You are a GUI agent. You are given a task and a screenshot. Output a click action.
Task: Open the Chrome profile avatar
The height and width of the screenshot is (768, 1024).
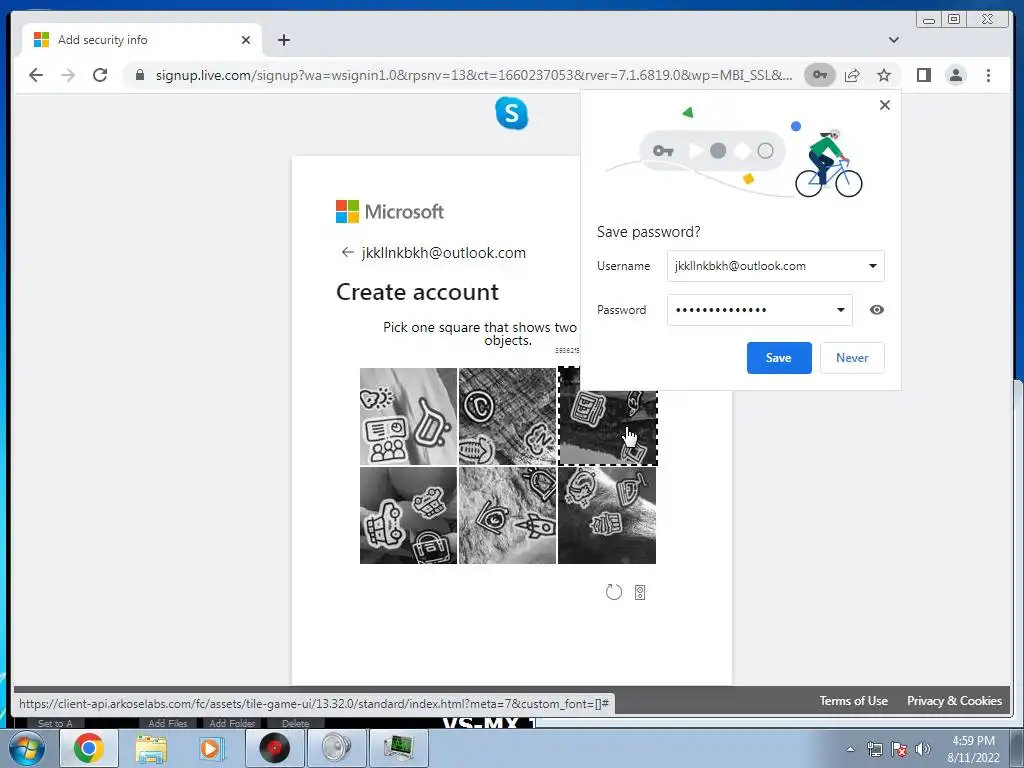(955, 75)
